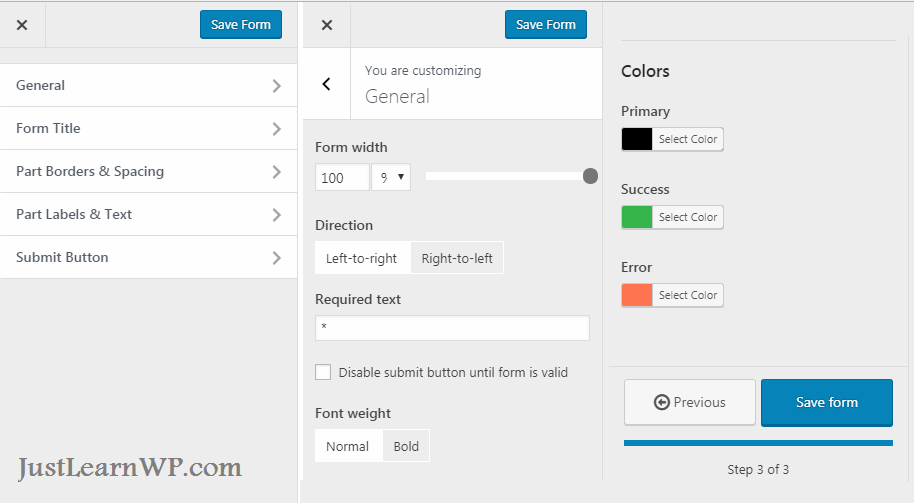Image resolution: width=914 pixels, height=503 pixels.
Task: Close the middle General settings panel
Action: coord(327,25)
